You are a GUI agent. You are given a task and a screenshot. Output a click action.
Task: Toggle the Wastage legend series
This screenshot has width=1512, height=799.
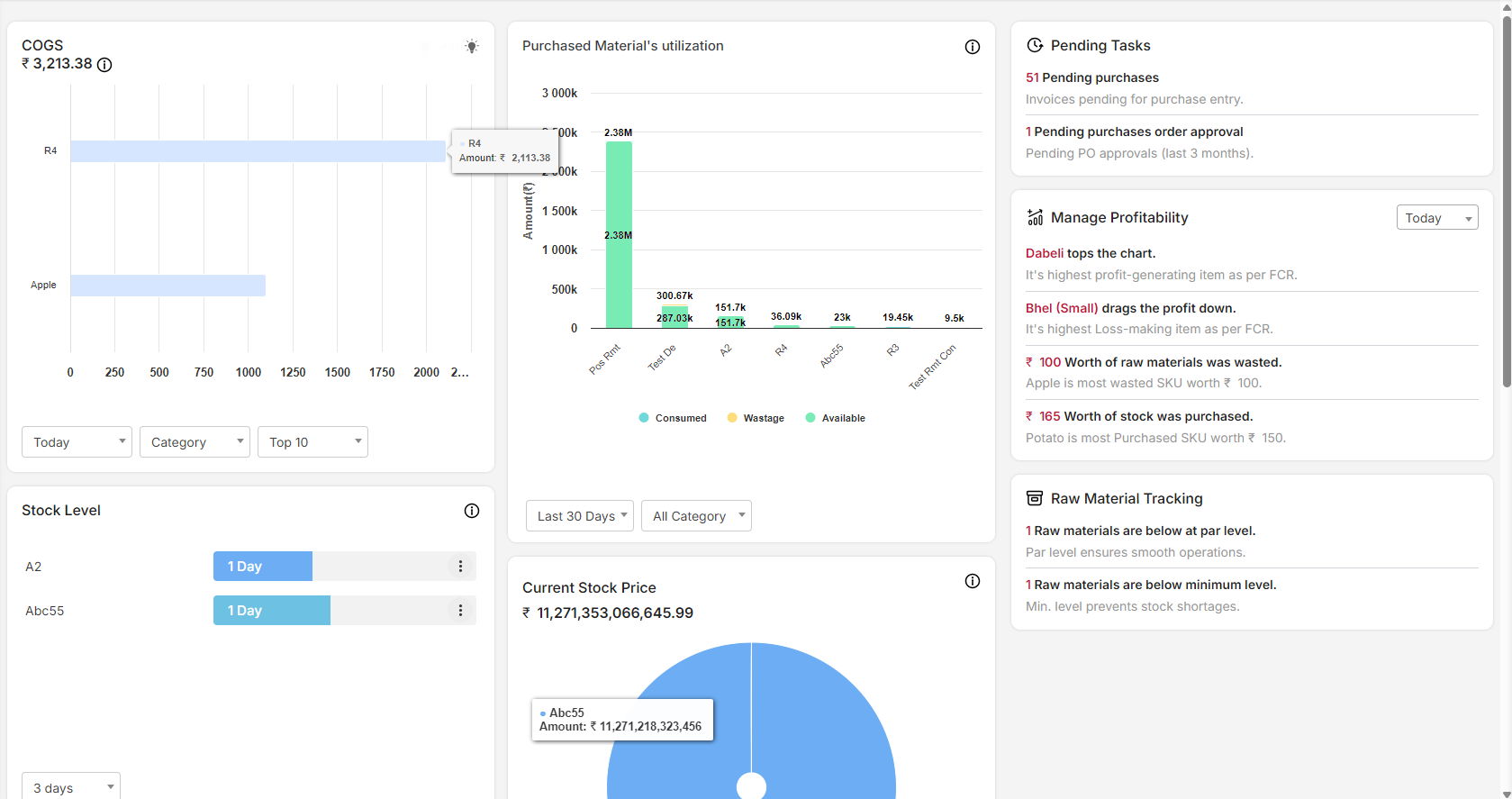coord(756,418)
